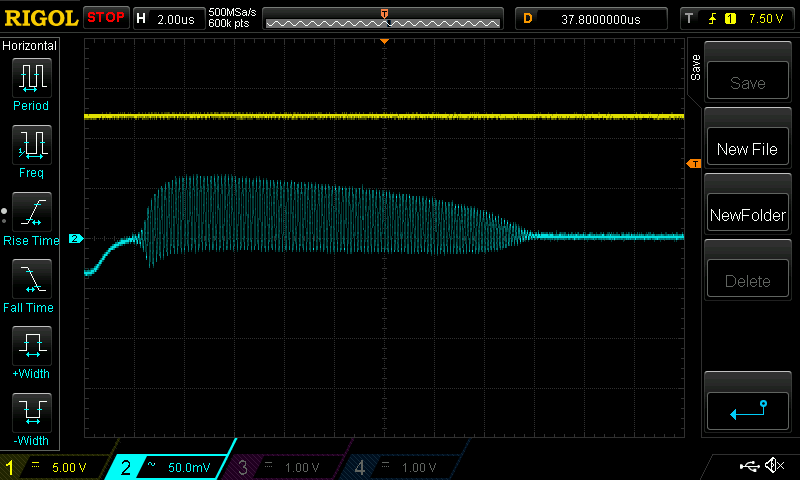Click the orange D delay label

(x=528, y=19)
